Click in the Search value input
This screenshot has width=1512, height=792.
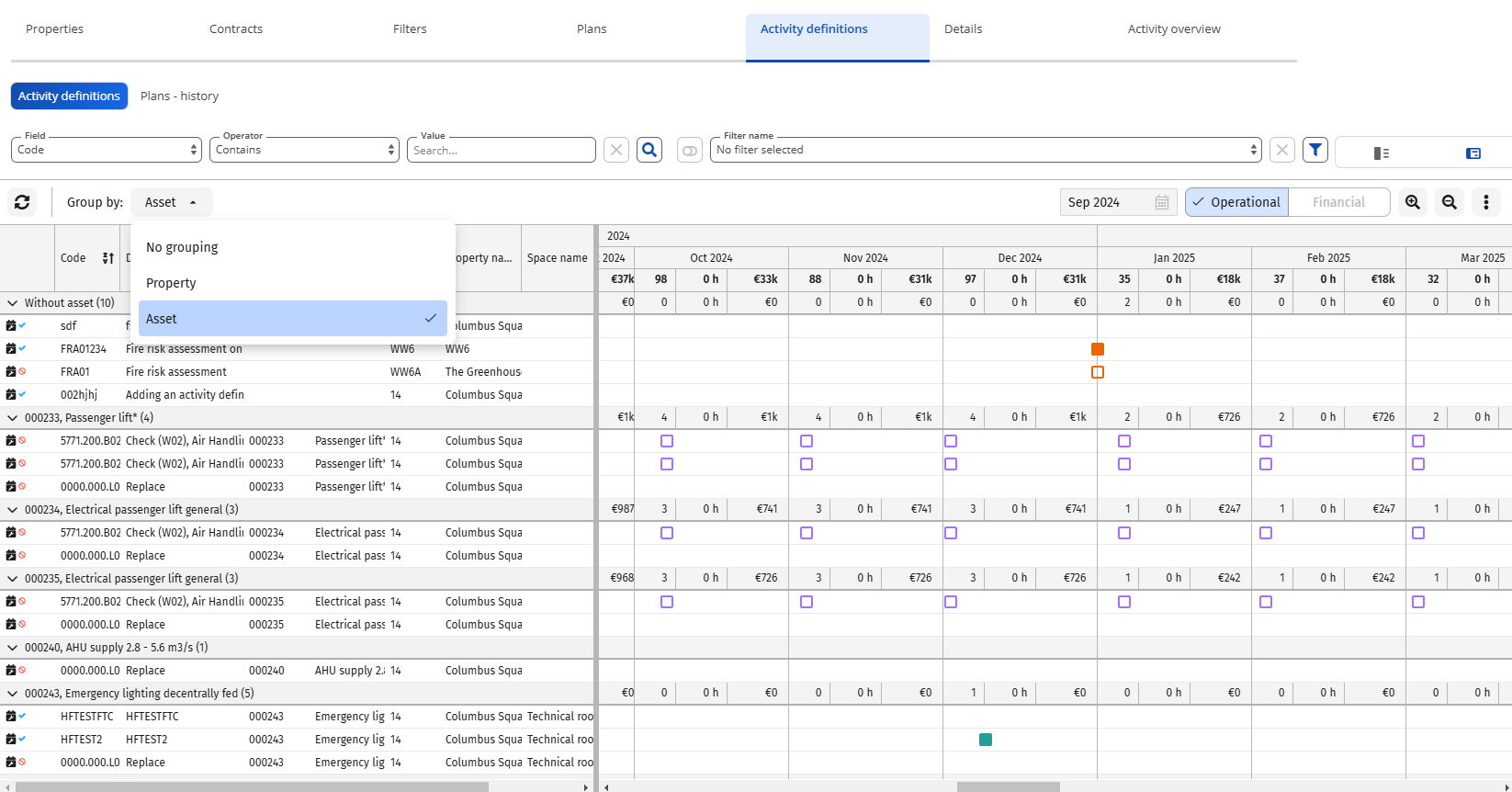click(x=502, y=150)
